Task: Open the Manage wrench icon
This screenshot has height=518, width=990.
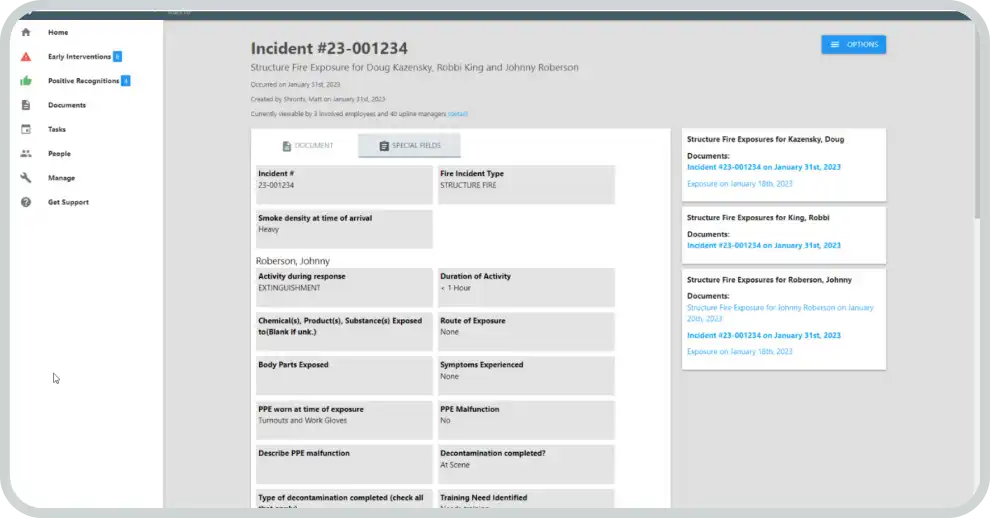Action: point(26,178)
